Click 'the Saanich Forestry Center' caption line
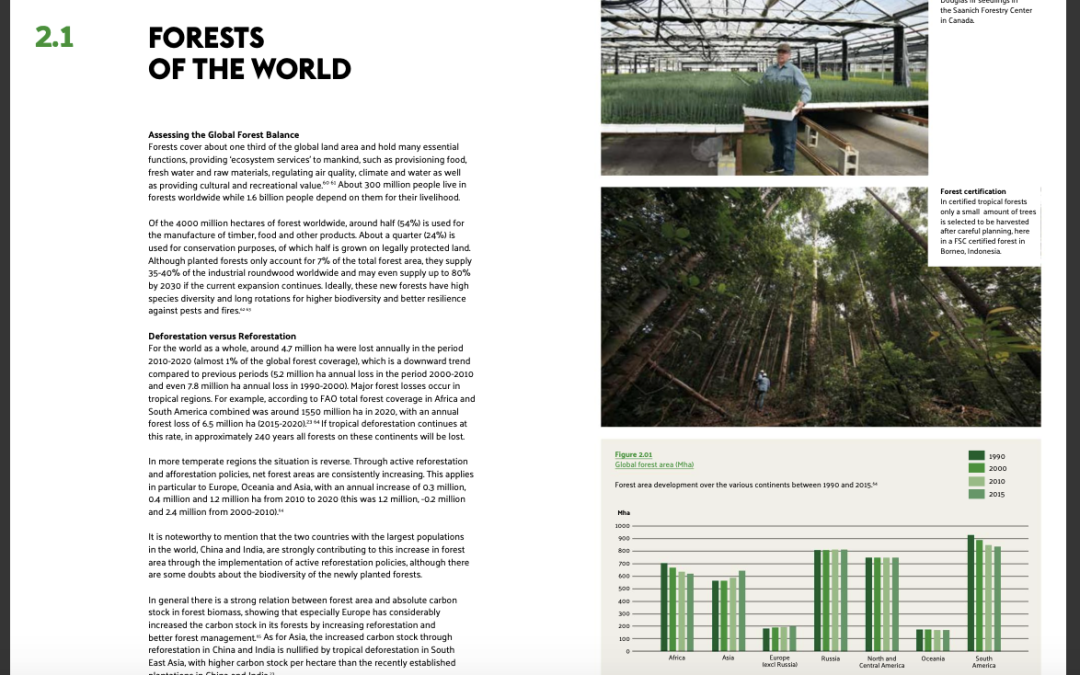The image size is (1080, 675). (x=986, y=10)
